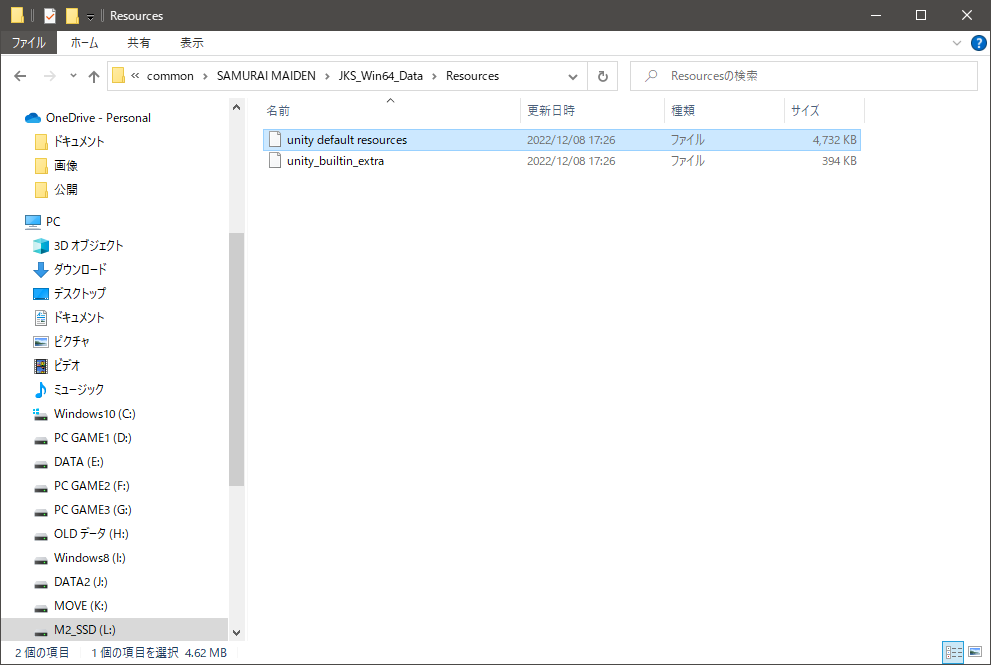Open the 共有 ribbon tab
991x665 pixels.
click(139, 42)
